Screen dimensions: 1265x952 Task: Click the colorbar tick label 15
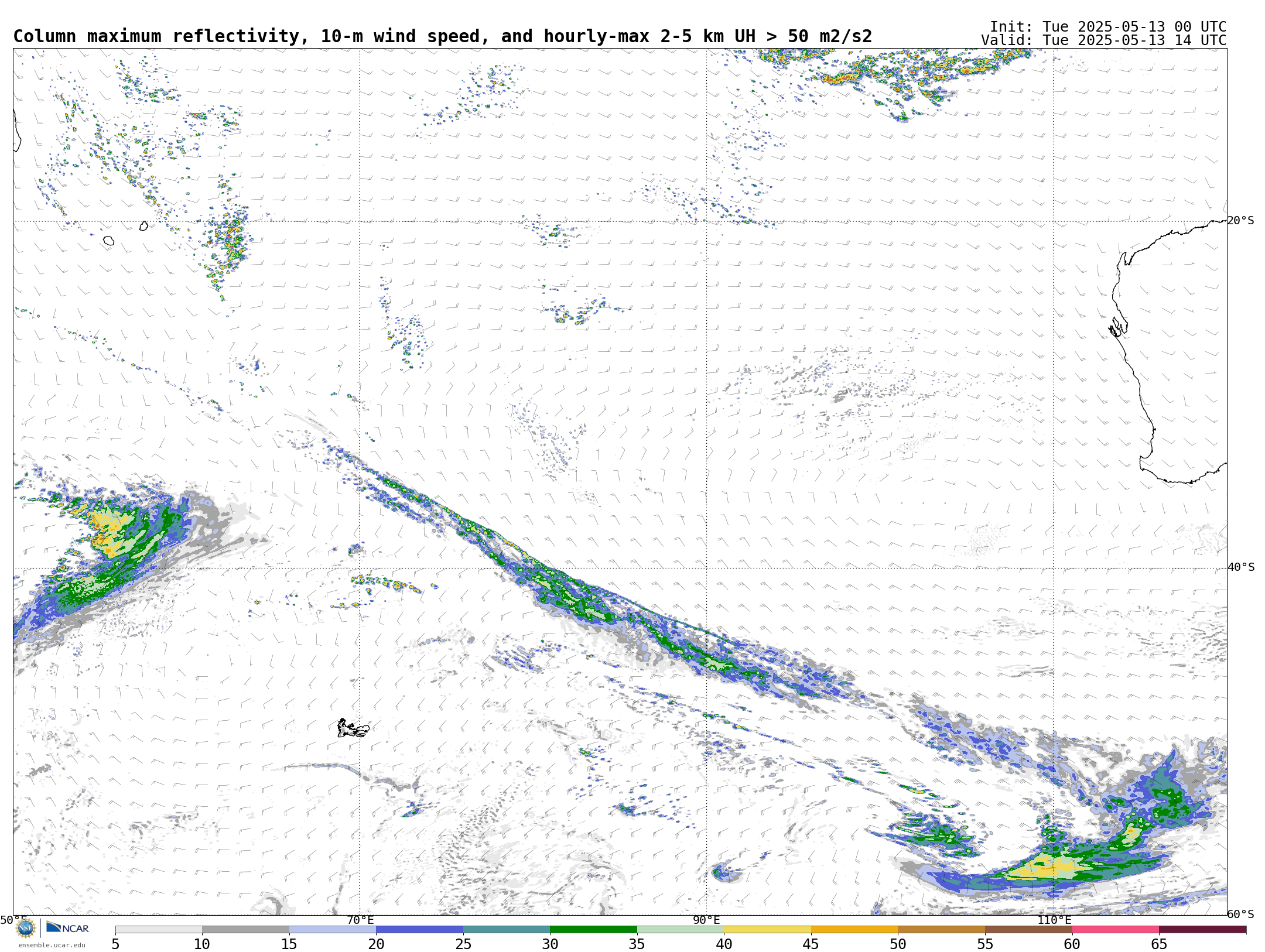(289, 944)
